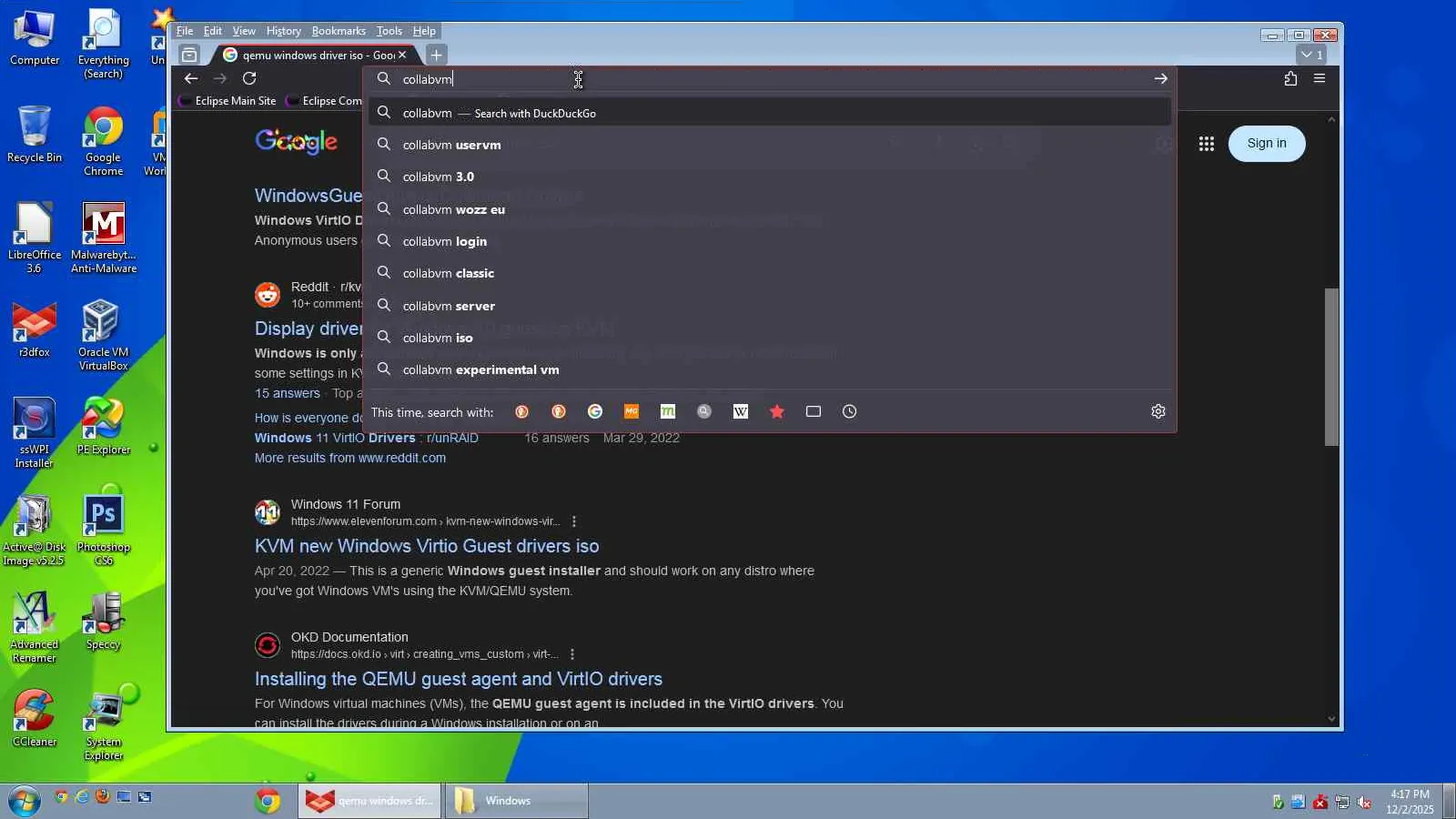Choose the 'collabvm classic' suggestion
Image resolution: width=1456 pixels, height=819 pixels.
coord(770,273)
